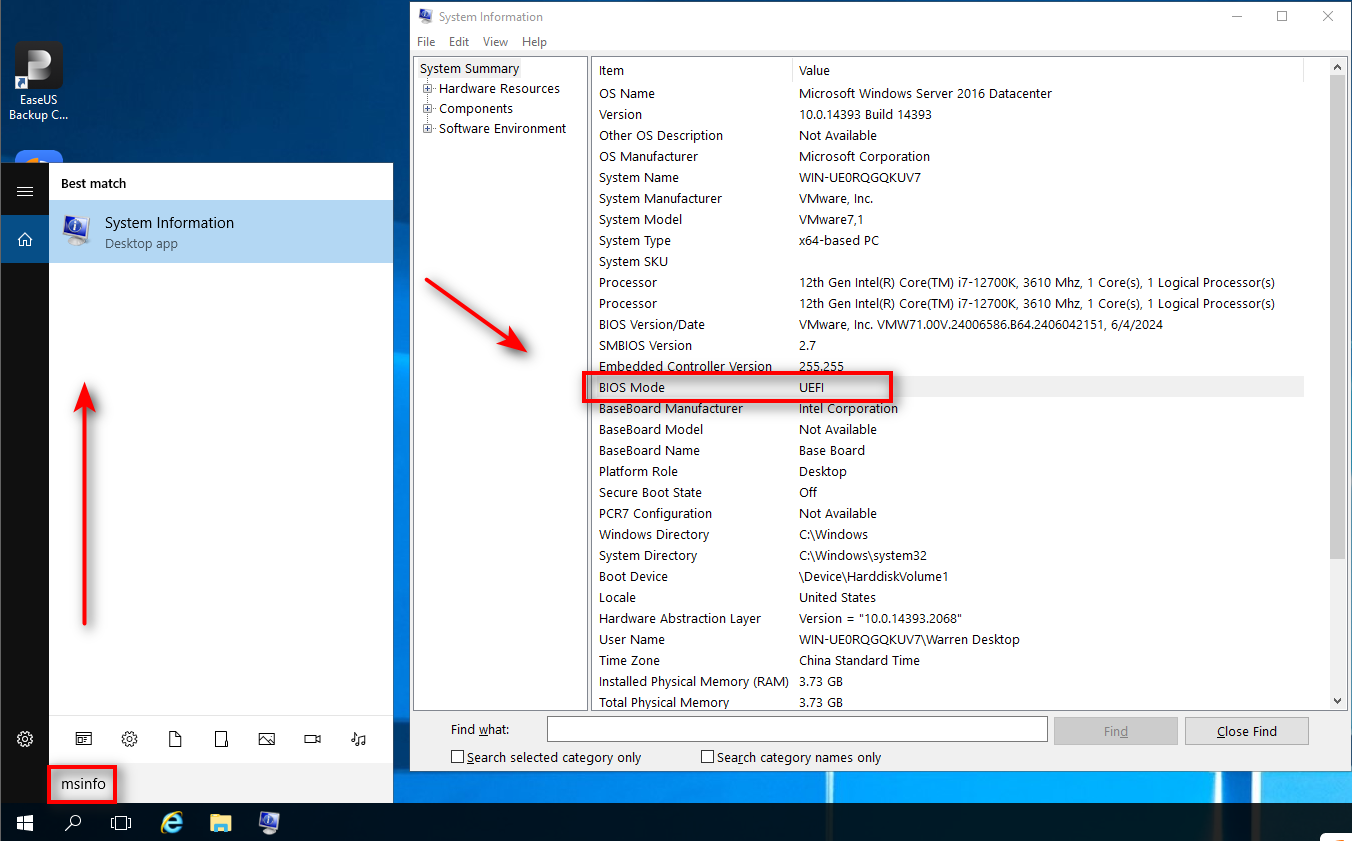Filter search results by Settings gear icon
The image size is (1352, 841).
coord(129,739)
